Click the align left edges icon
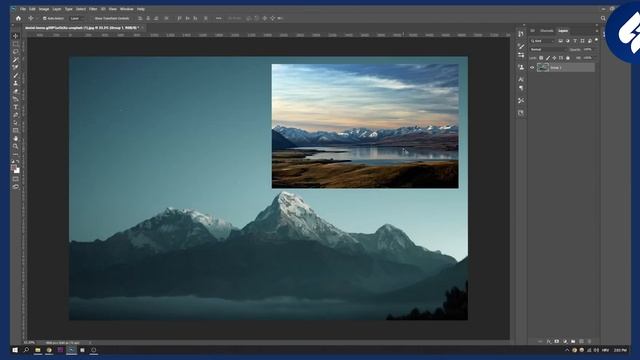The width and height of the screenshot is (640, 360). pos(140,18)
